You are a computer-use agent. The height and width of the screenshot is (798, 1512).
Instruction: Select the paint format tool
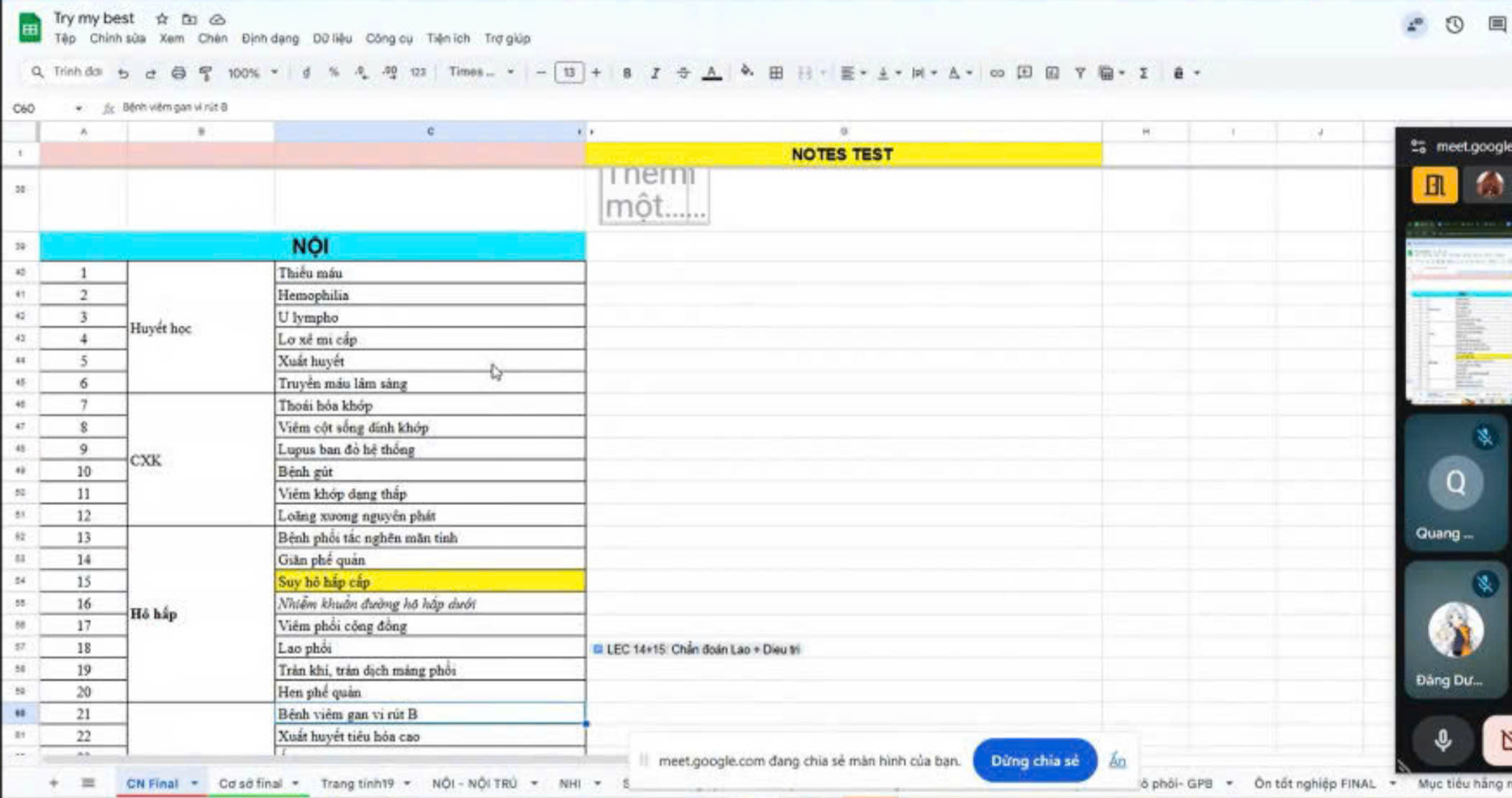coord(206,73)
